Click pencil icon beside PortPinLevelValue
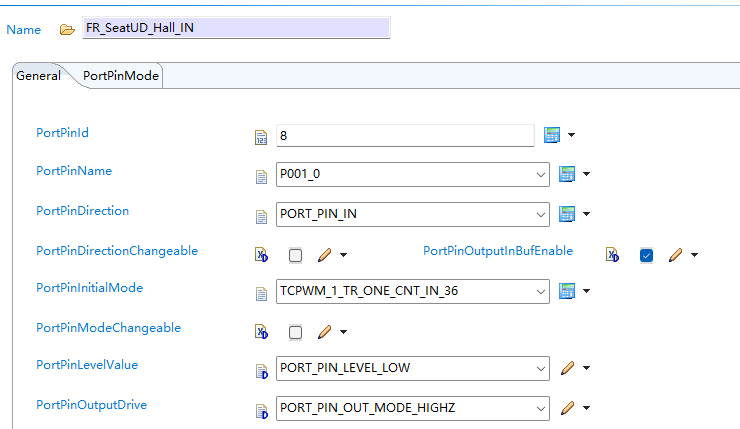Viewport: 740px width, 429px height. pos(567,368)
